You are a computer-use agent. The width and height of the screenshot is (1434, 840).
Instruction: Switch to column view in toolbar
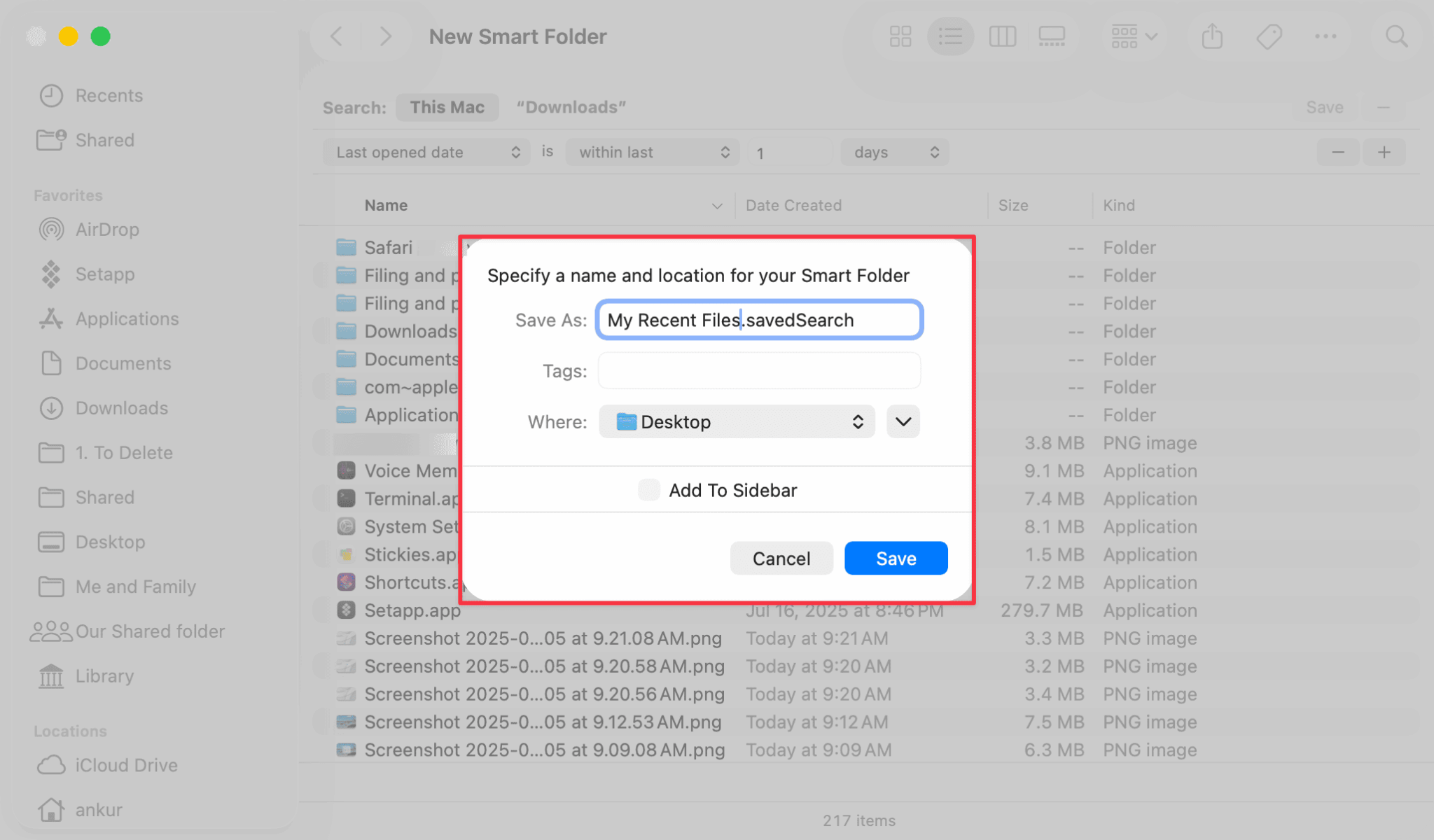click(1002, 36)
